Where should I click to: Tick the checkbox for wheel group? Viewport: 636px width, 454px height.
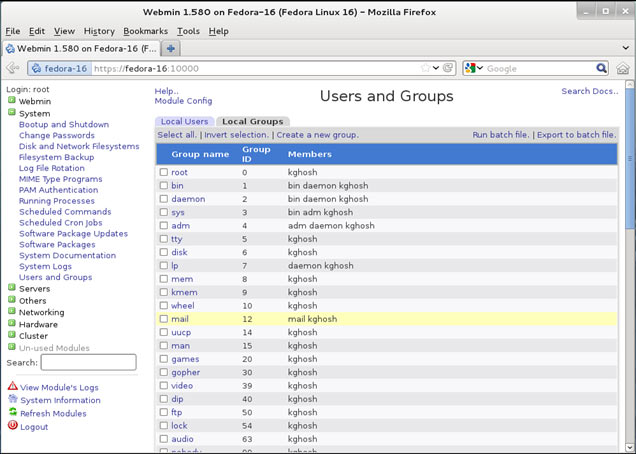163,306
